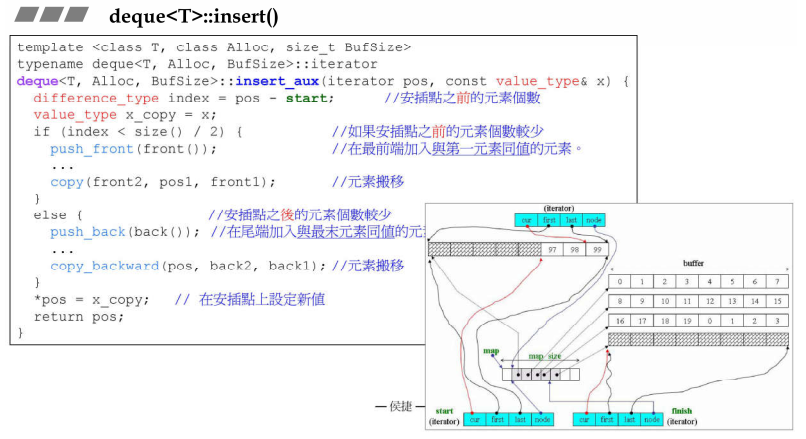Click the comment "//安插點之前的元素個數"

[463, 98]
